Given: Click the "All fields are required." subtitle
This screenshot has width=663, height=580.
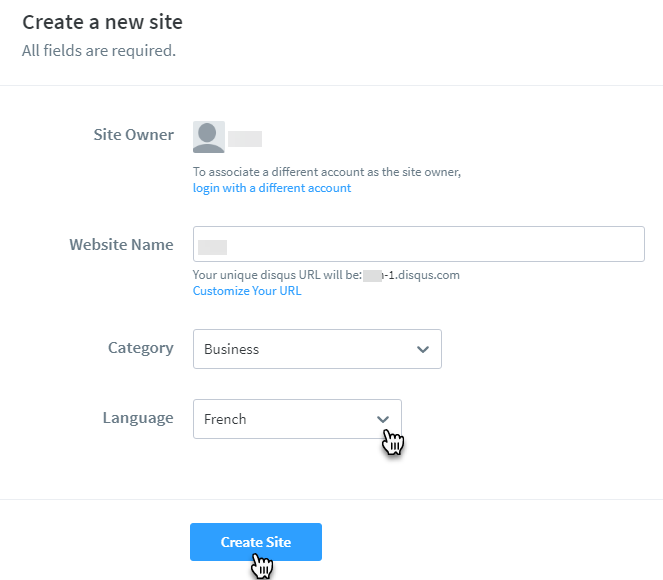Looking at the screenshot, I should point(99,50).
